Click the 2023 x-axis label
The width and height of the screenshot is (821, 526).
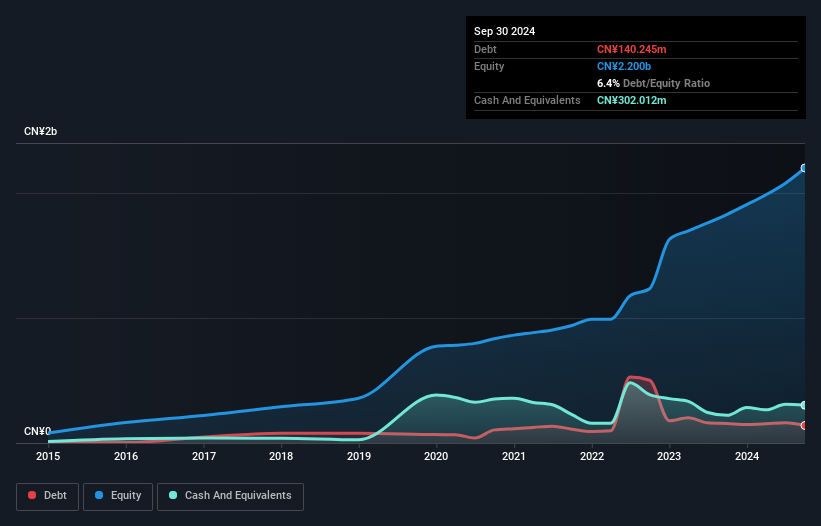(669, 456)
